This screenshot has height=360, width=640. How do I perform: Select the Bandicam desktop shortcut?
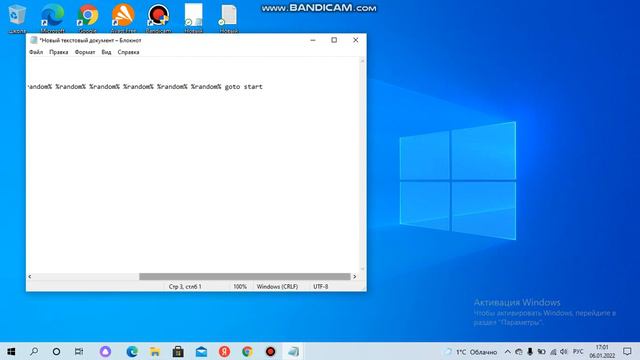158,18
